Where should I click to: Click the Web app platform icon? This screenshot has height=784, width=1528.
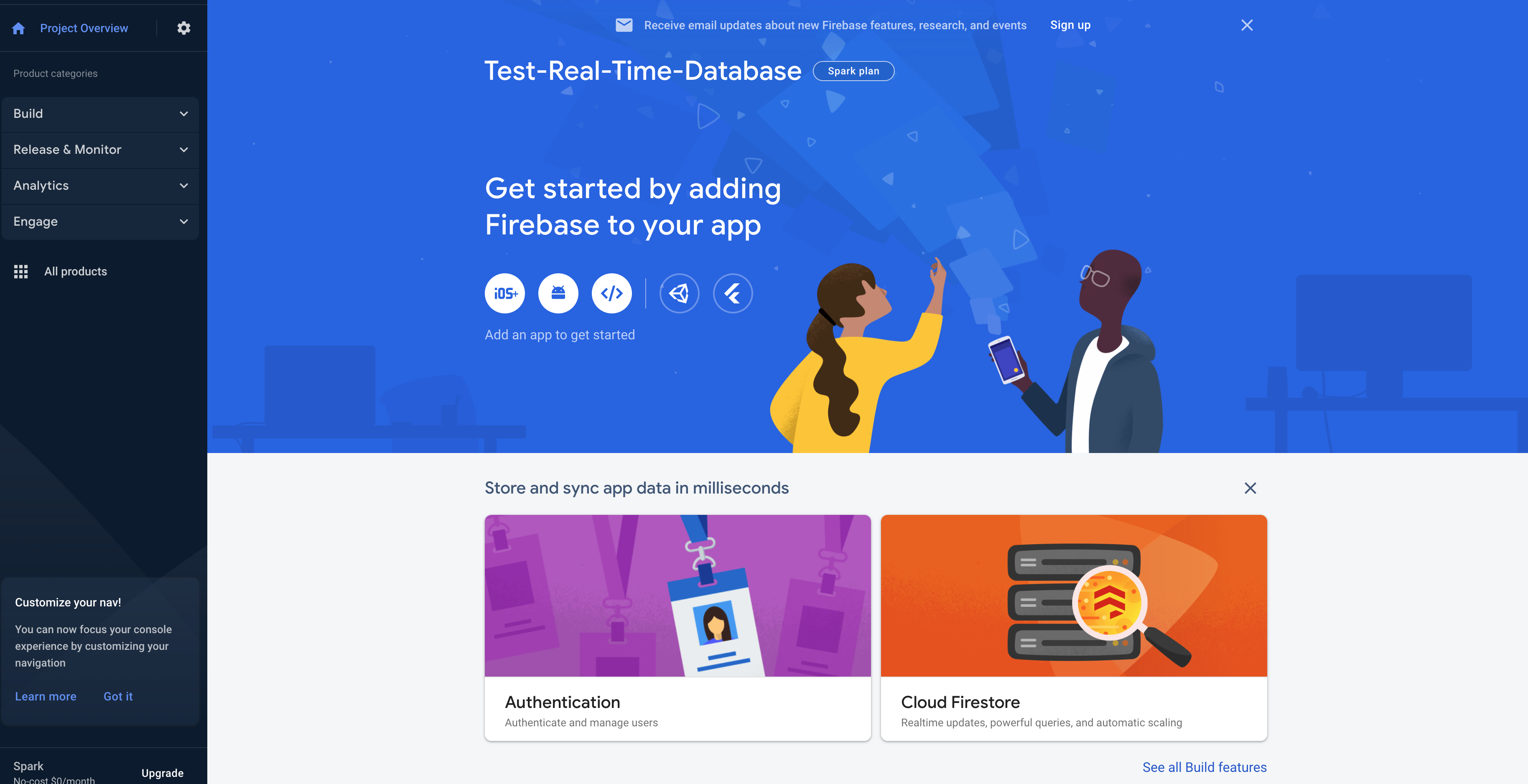[611, 293]
